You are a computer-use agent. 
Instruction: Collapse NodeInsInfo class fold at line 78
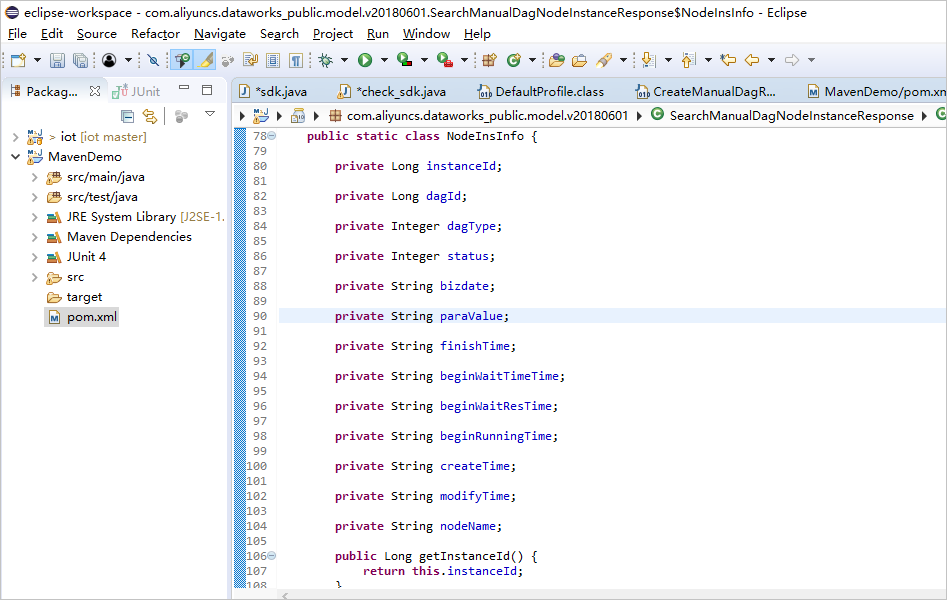click(x=272, y=136)
